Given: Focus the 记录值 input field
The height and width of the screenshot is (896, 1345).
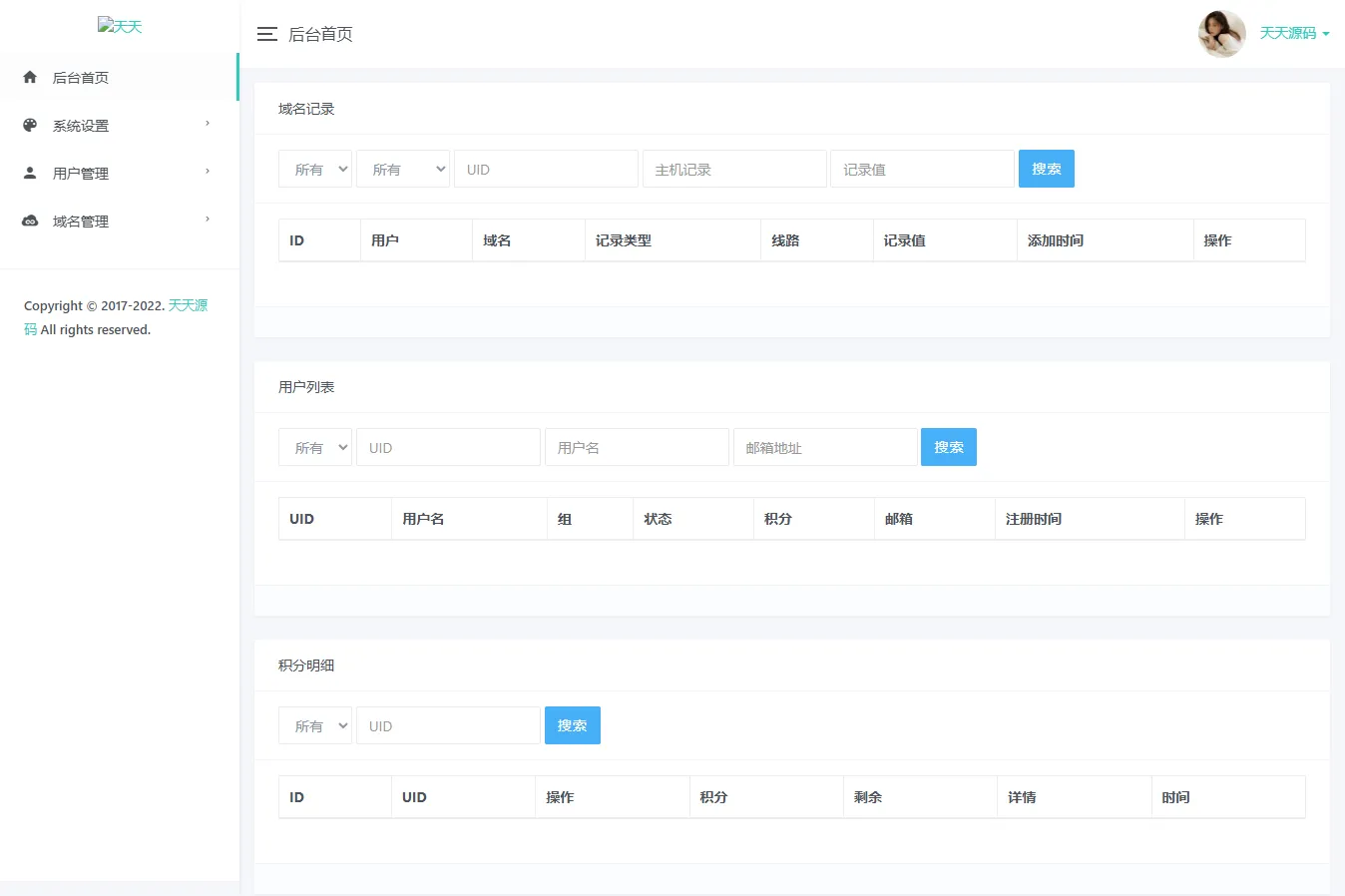Looking at the screenshot, I should coord(923,169).
